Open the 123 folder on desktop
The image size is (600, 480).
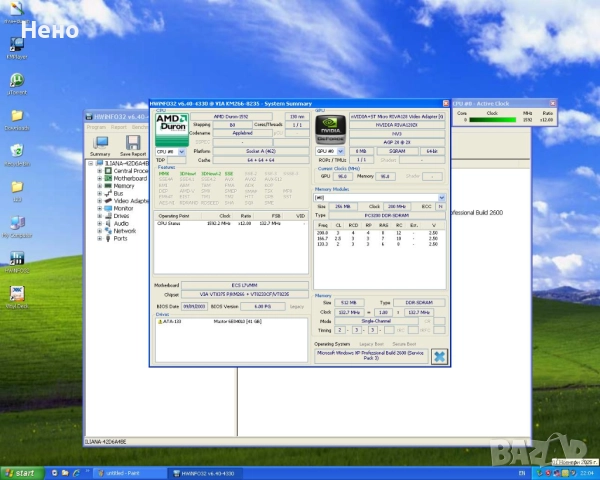click(x=17, y=191)
